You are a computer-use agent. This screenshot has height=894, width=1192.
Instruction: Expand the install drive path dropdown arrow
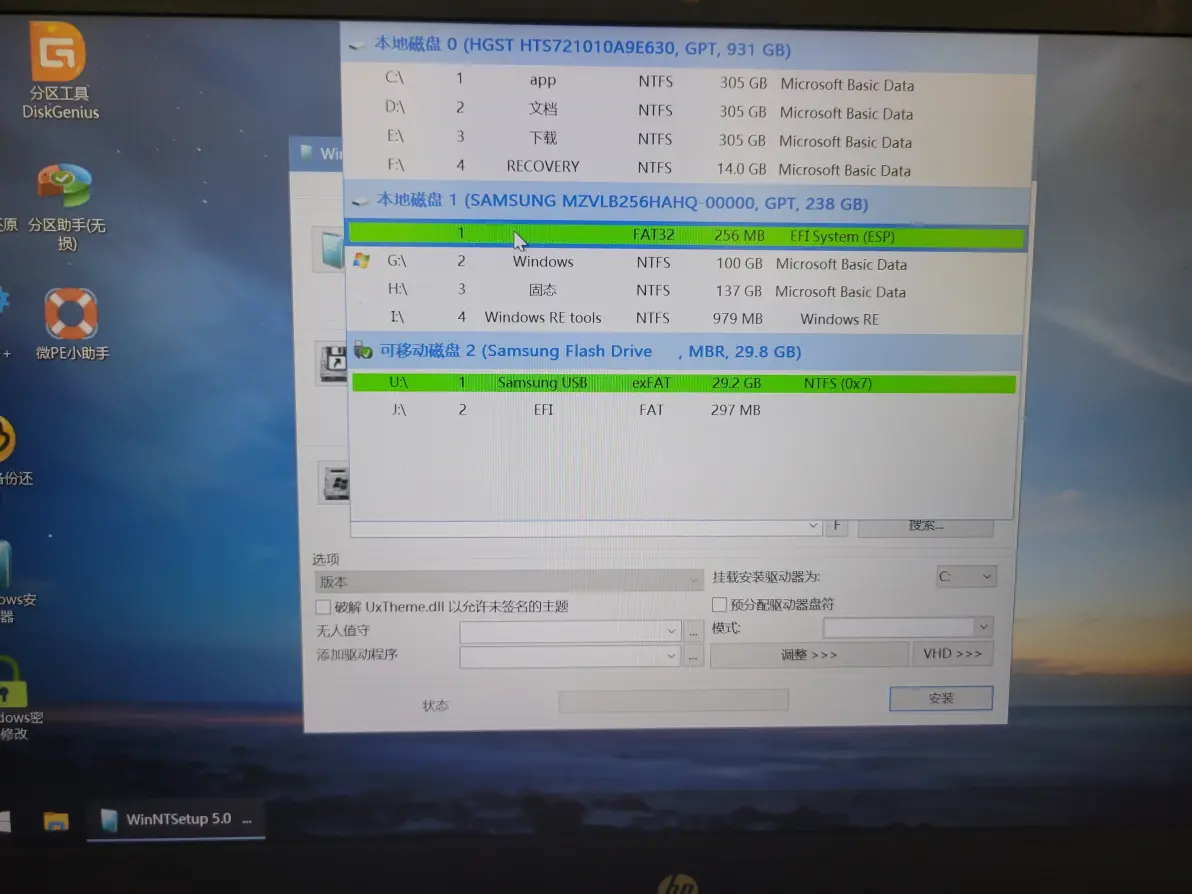[813, 526]
